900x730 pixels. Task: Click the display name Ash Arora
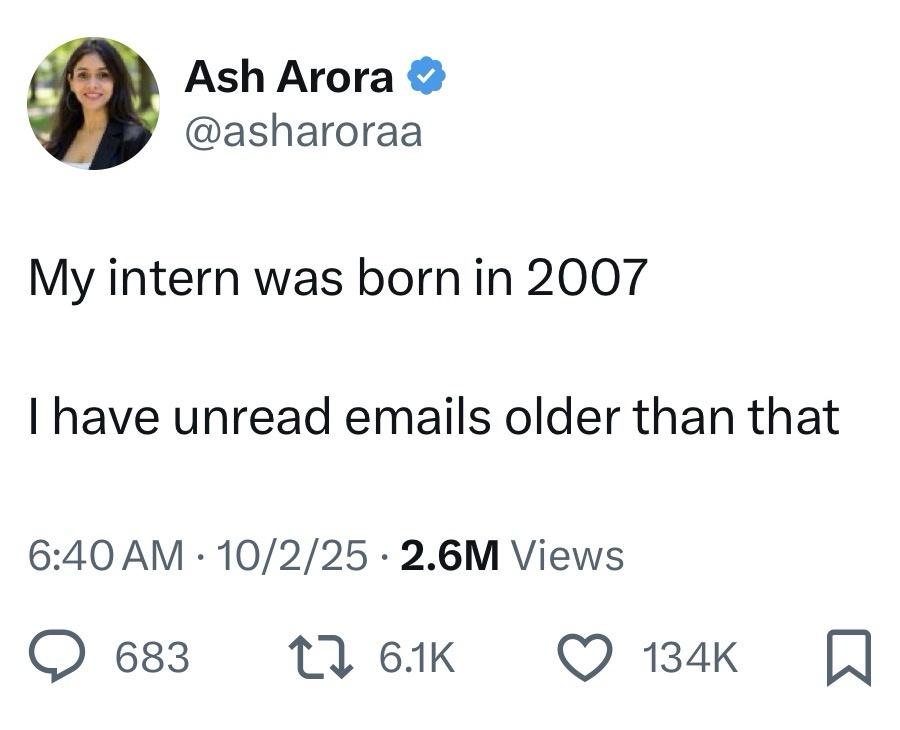288,77
